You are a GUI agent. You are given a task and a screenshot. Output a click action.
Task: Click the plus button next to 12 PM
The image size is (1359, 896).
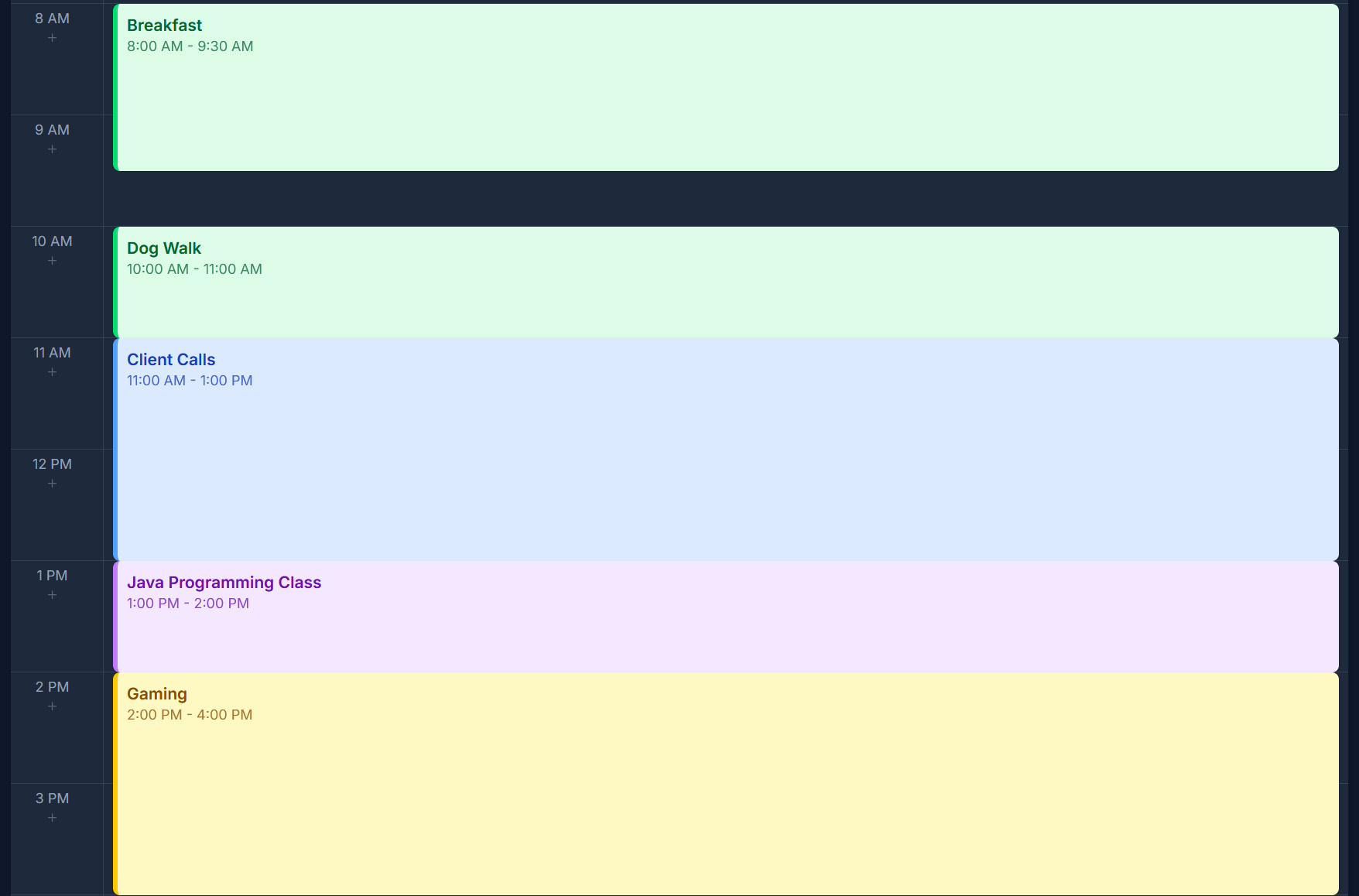(52, 483)
